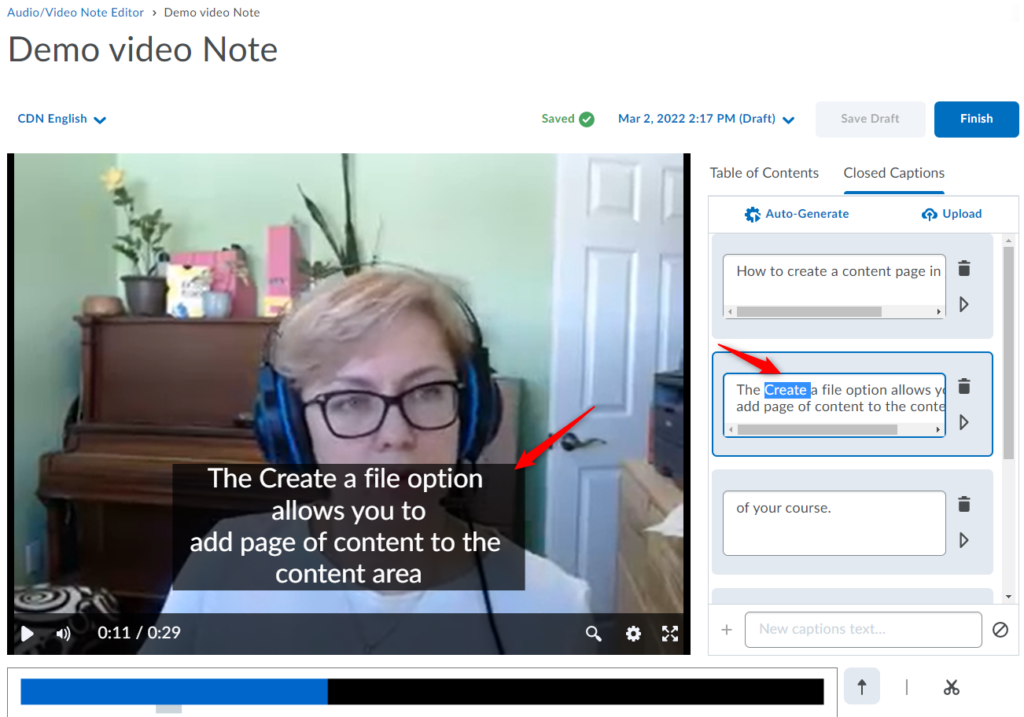Click the Finish button
This screenshot has height=717, width=1024.
coord(976,119)
